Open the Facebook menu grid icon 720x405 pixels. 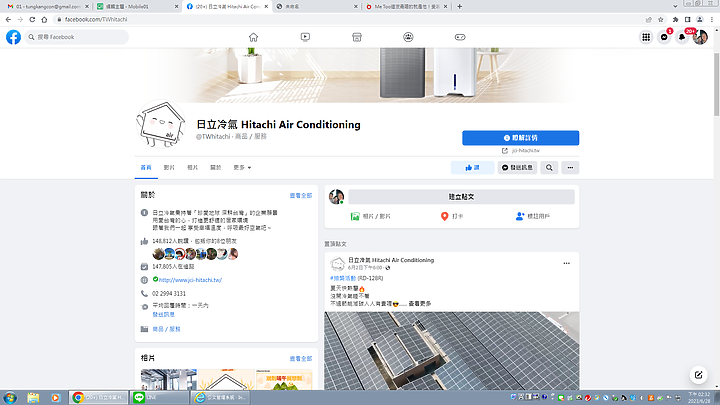click(646, 37)
